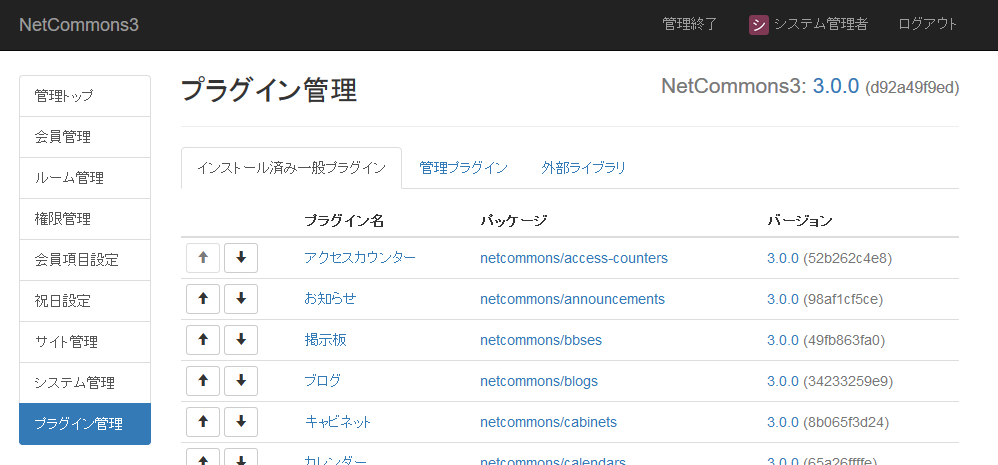Click 管理終了 in the top bar

[689, 25]
